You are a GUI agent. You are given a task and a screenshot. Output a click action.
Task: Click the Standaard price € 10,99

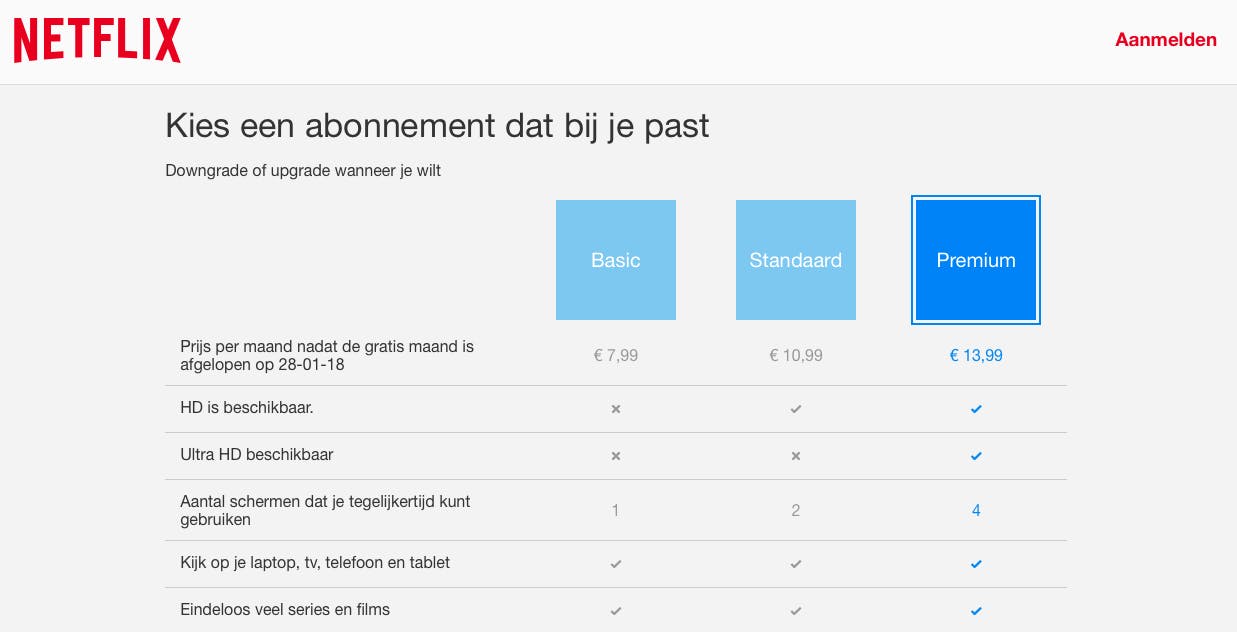[x=796, y=355]
